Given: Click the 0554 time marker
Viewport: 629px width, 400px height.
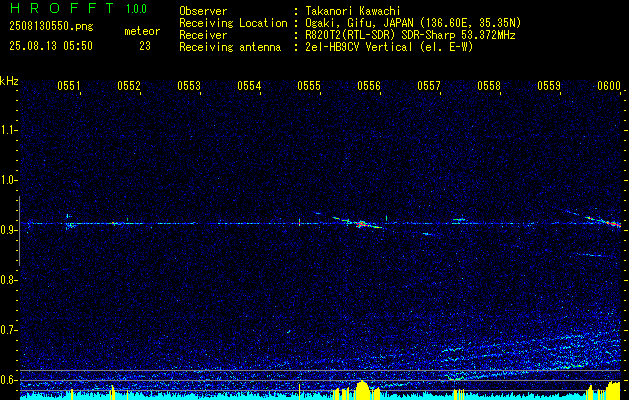Looking at the screenshot, I should click(x=249, y=85).
